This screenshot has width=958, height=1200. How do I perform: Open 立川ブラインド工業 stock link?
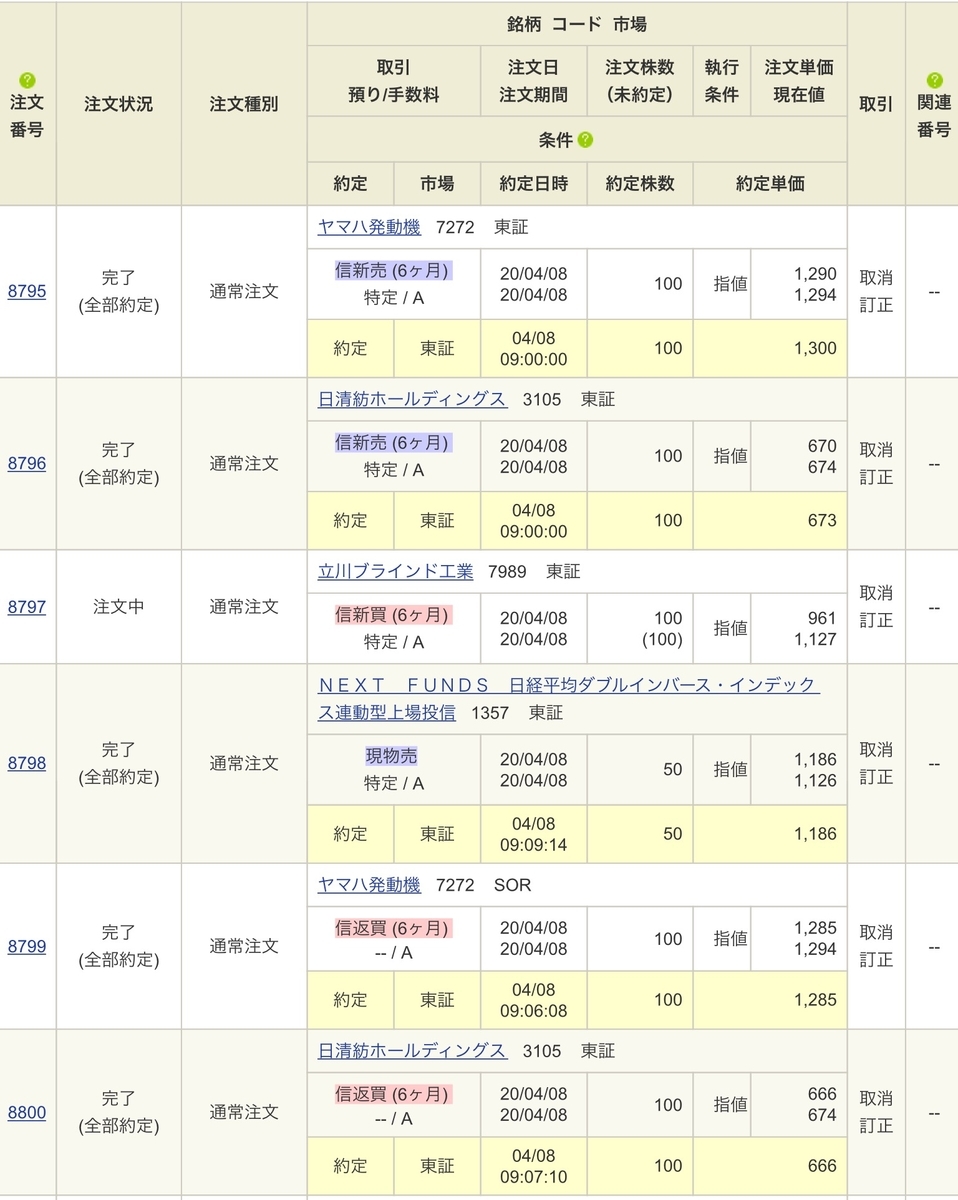(x=395, y=572)
